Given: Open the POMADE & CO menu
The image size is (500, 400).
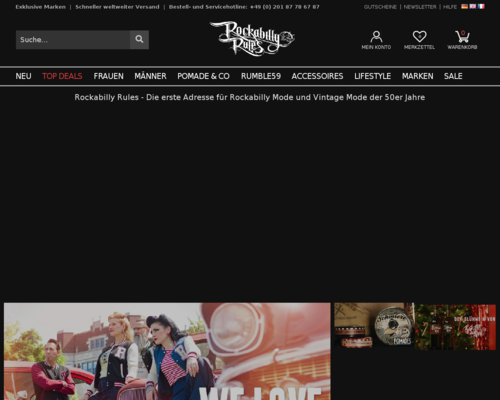Looking at the screenshot, I should (x=203, y=76).
